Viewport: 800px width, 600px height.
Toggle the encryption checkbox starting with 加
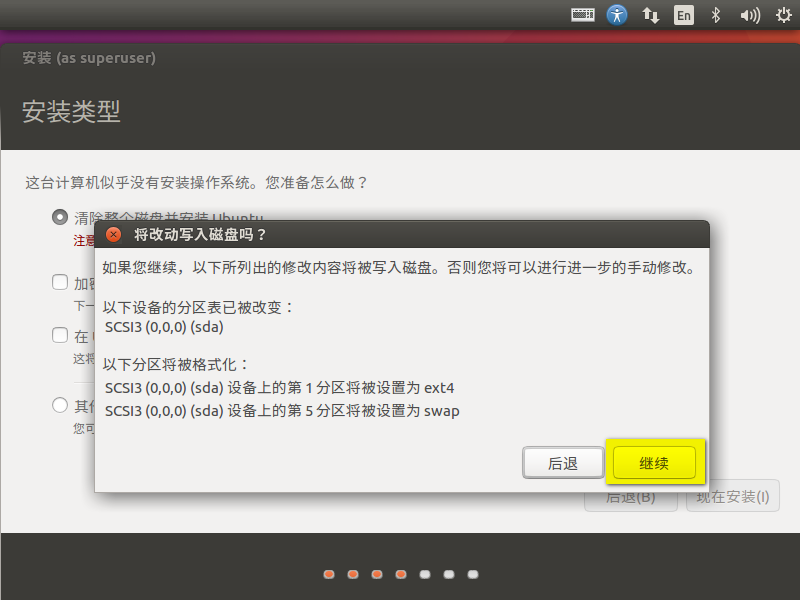[60, 282]
